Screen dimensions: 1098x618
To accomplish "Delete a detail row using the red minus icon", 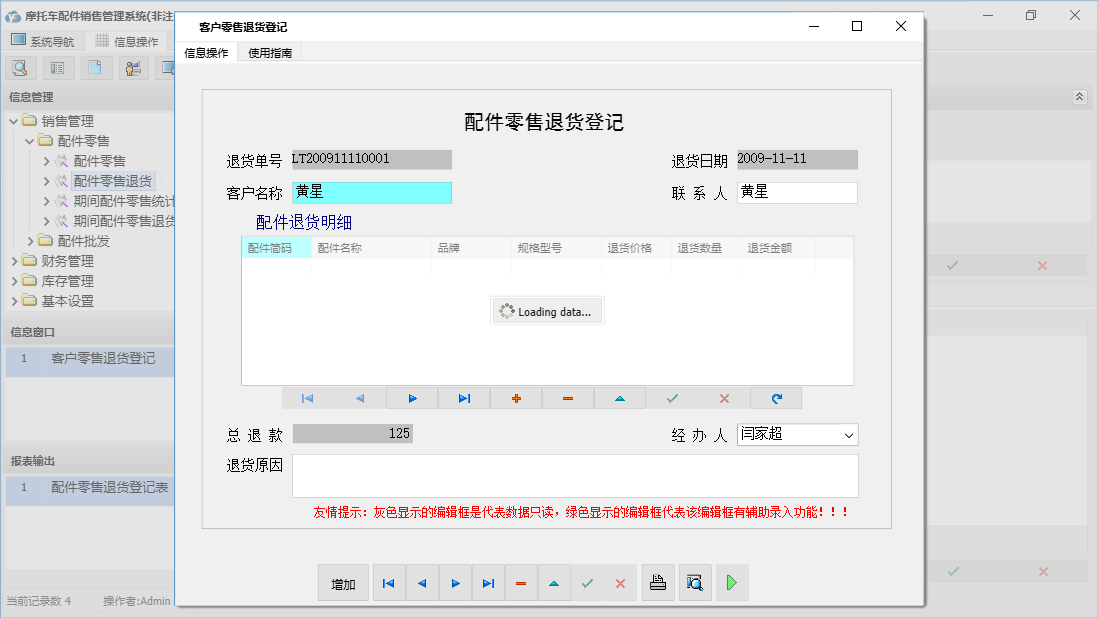I will point(568,397).
